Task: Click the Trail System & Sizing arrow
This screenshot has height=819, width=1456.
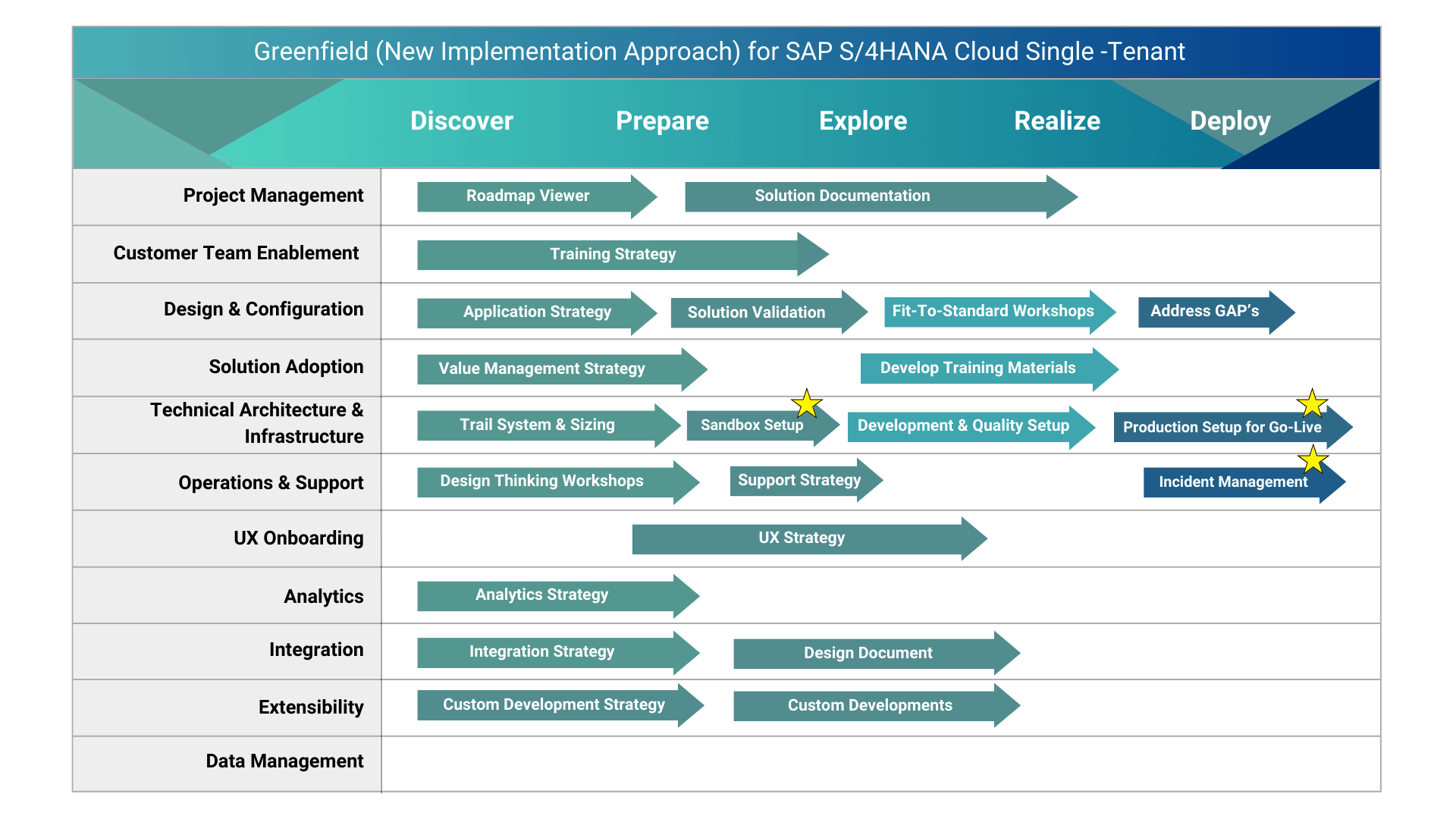Action: tap(549, 425)
